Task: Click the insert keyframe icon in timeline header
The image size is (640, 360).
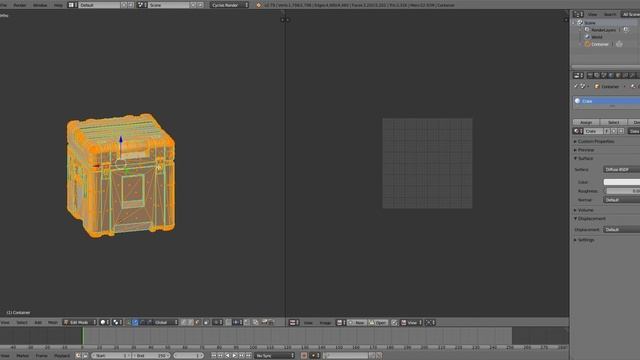Action: [x=372, y=356]
